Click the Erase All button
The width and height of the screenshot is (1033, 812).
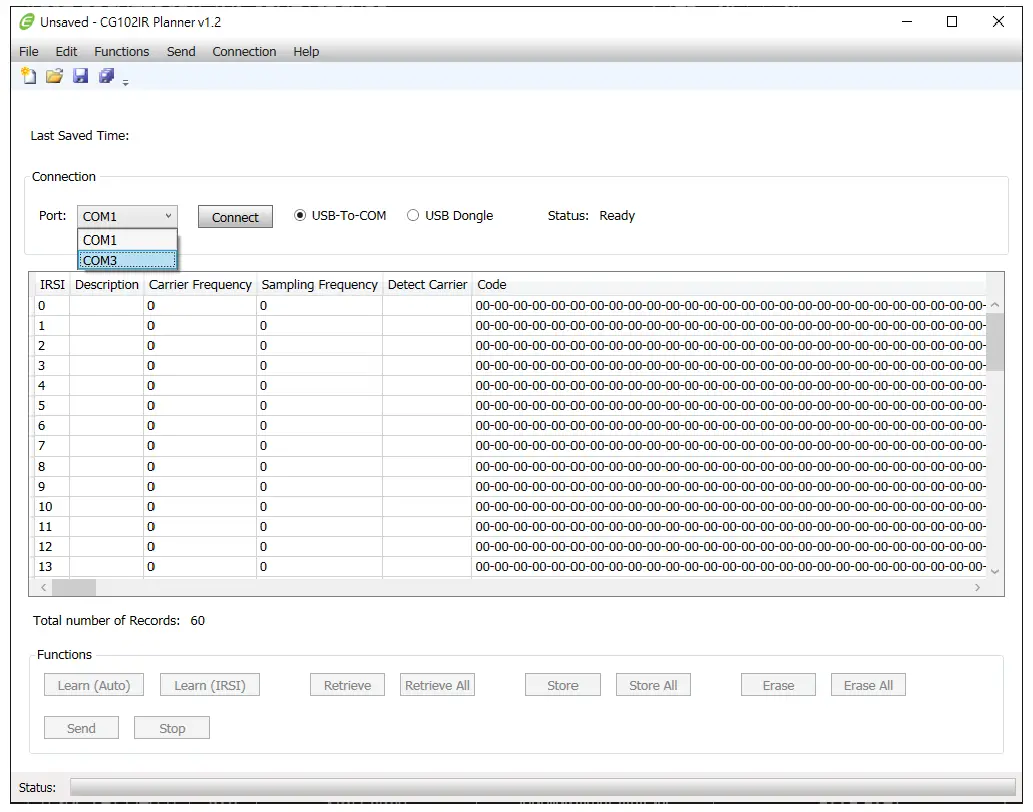pyautogui.click(x=868, y=685)
